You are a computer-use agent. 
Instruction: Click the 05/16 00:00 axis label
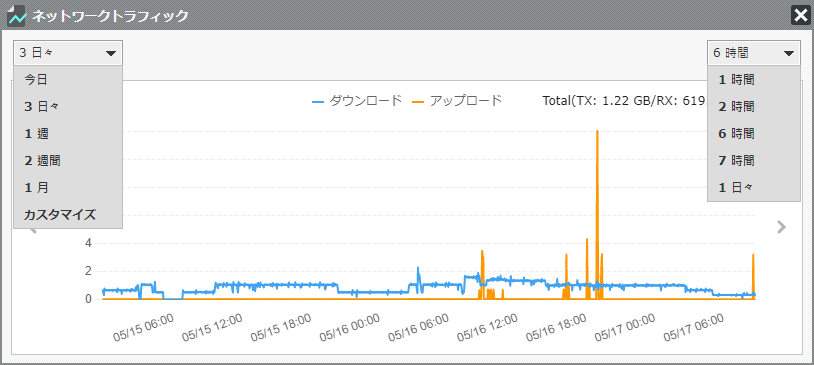(x=350, y=328)
